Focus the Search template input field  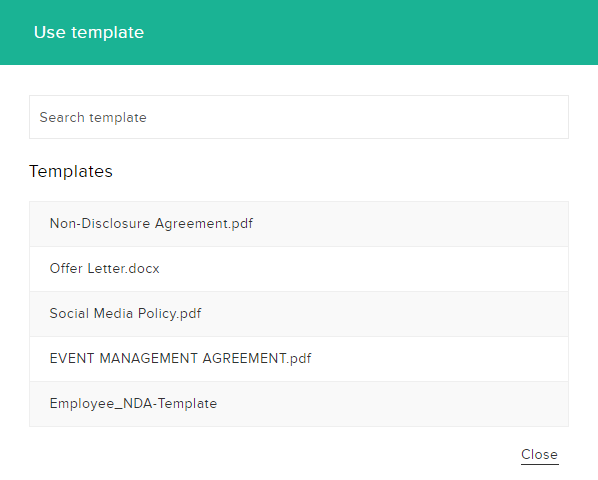point(299,117)
